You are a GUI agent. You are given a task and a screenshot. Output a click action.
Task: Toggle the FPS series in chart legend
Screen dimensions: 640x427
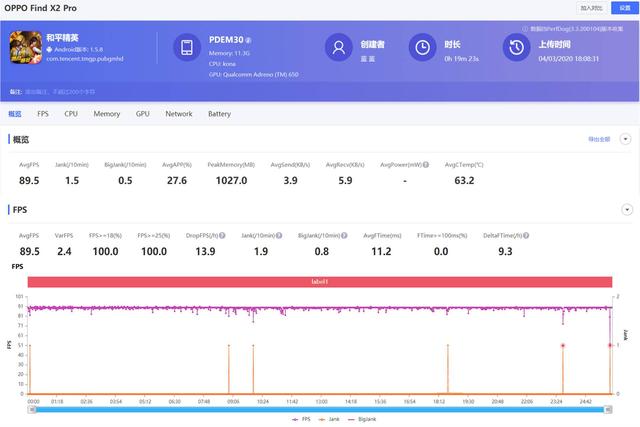[x=301, y=419]
